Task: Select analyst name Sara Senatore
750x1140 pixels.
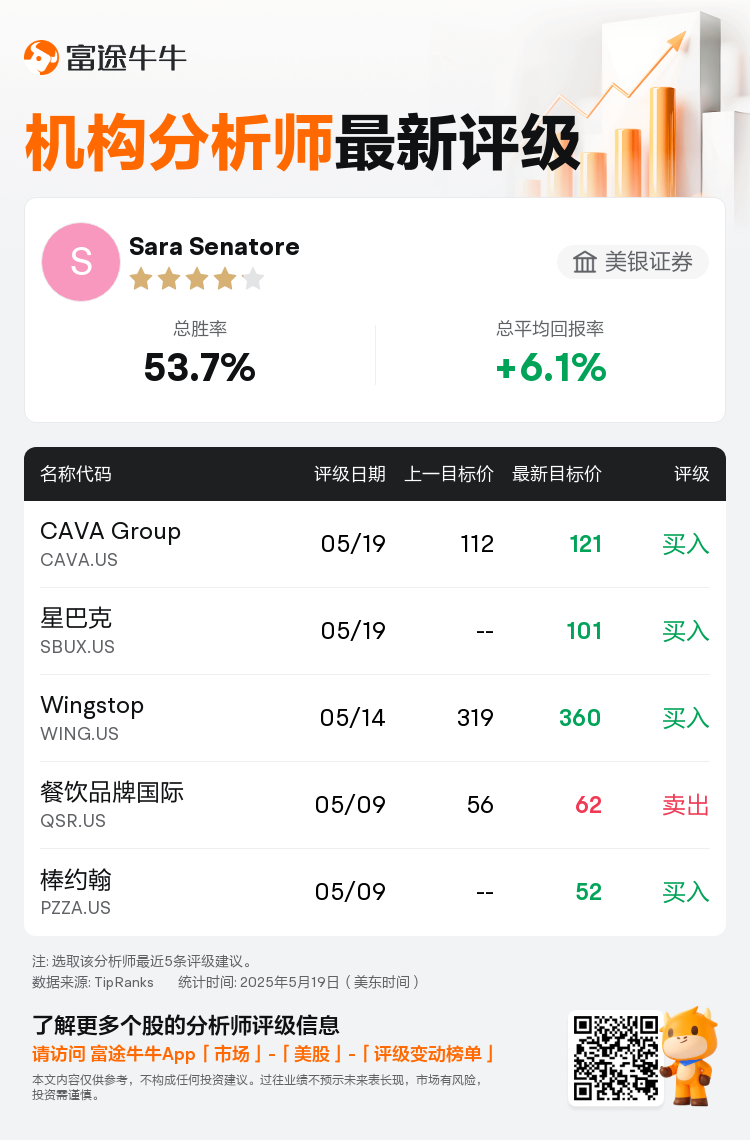Action: 214,246
